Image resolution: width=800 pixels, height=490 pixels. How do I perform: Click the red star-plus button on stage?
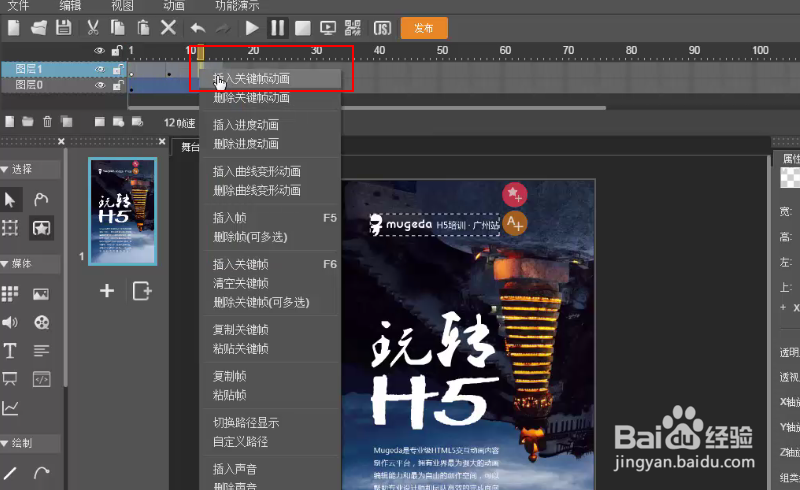[x=514, y=194]
